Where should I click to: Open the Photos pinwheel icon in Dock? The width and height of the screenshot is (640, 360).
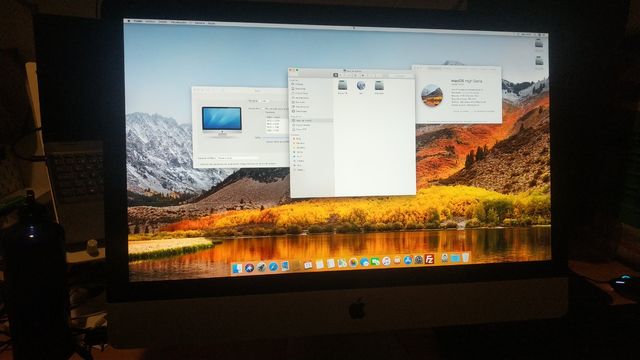pyautogui.click(x=353, y=263)
